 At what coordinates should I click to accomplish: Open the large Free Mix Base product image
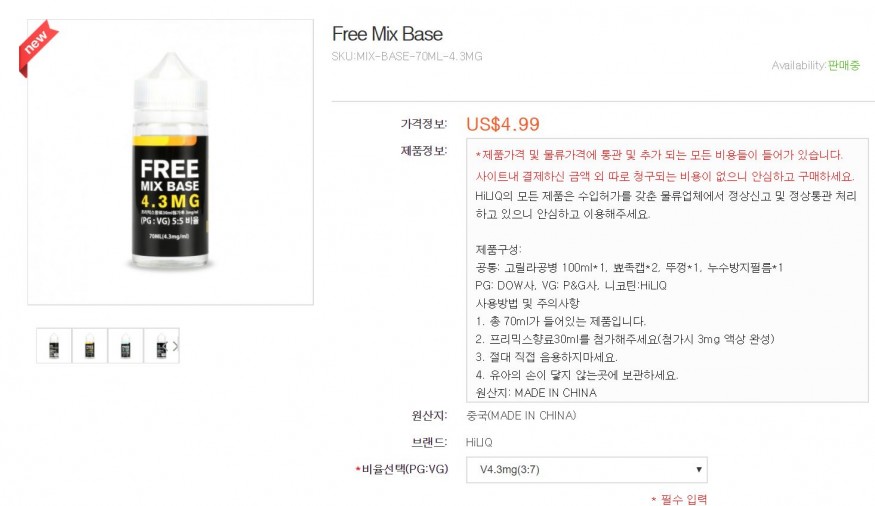(x=170, y=162)
